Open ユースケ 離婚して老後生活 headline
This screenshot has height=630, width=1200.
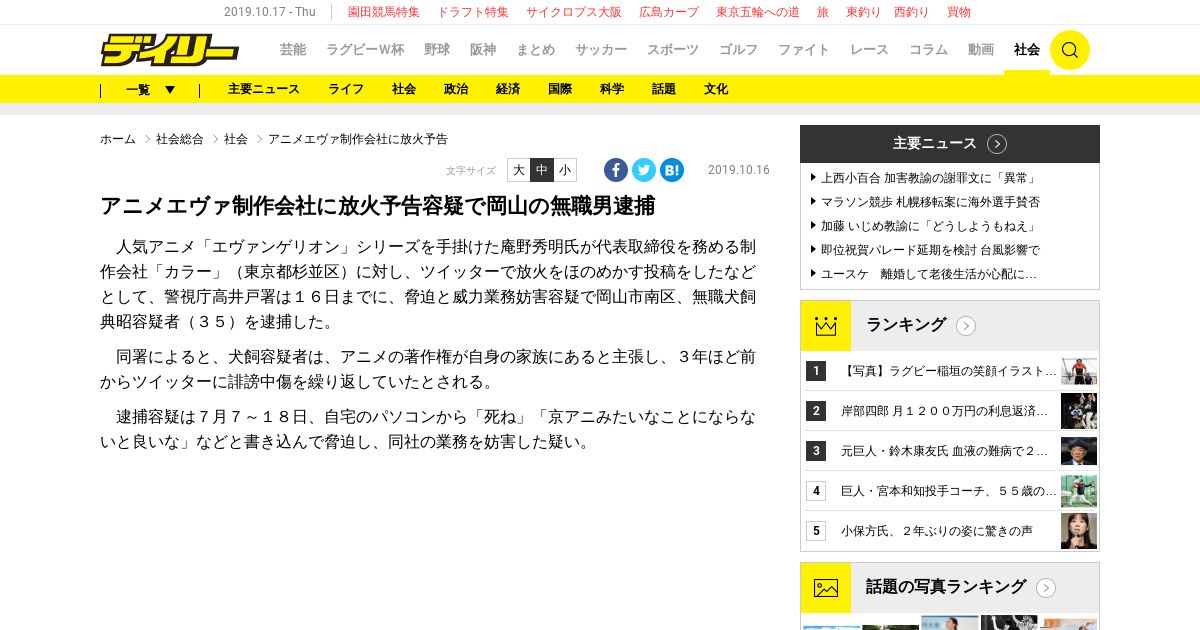click(x=928, y=274)
